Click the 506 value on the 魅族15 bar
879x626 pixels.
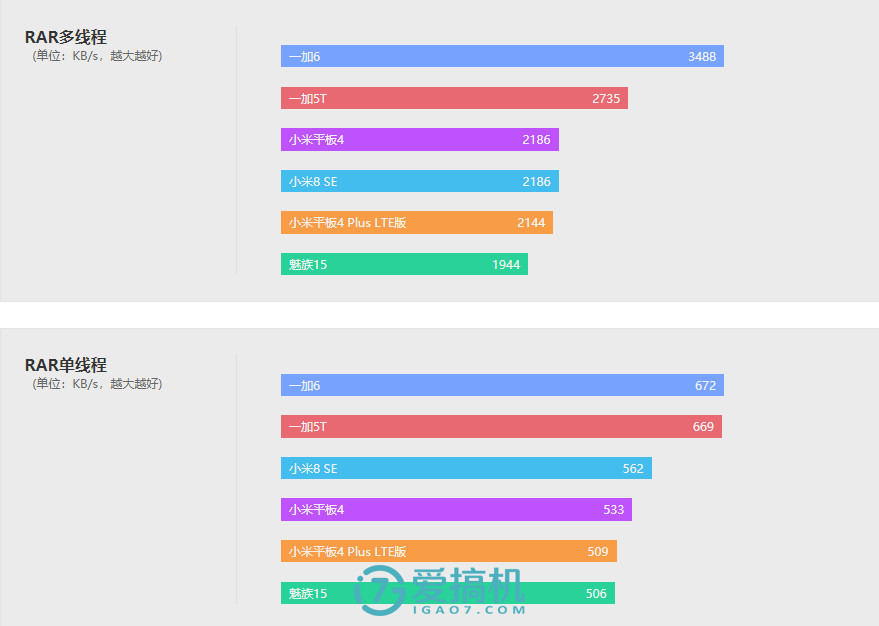(596, 593)
